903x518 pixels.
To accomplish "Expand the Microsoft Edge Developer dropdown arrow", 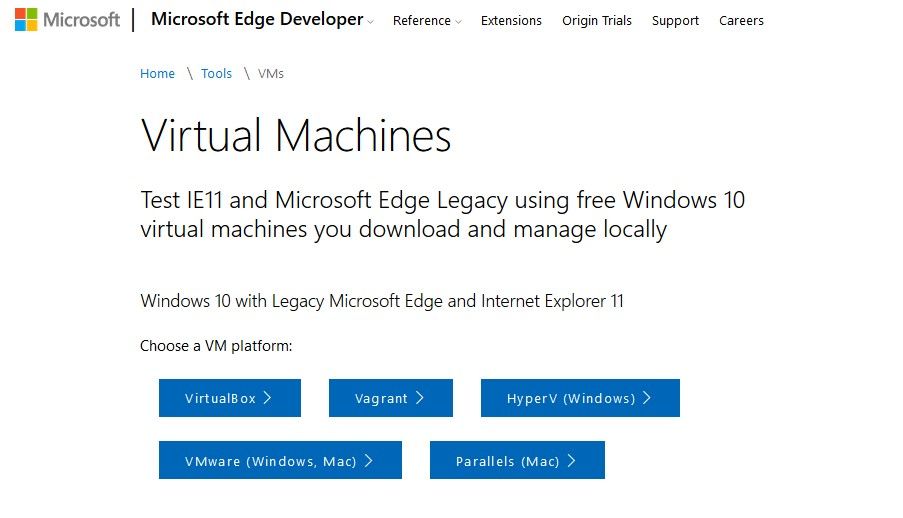I will (370, 22).
